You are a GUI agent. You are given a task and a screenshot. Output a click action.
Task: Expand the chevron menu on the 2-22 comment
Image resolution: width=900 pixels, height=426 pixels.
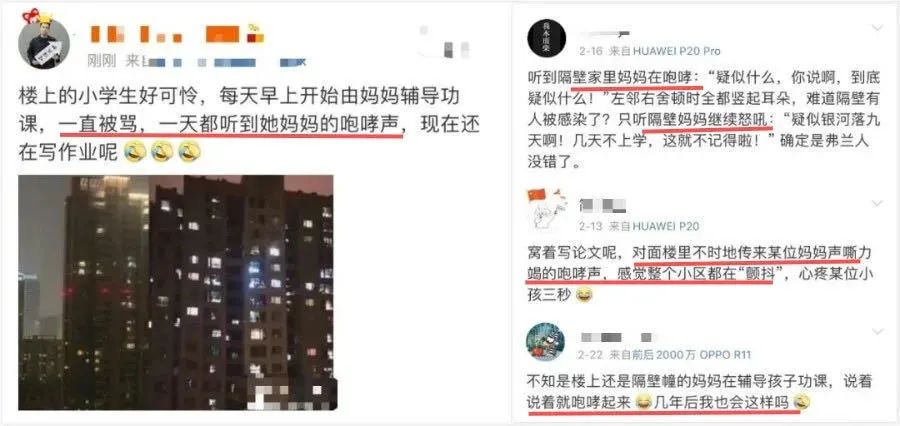click(x=877, y=332)
